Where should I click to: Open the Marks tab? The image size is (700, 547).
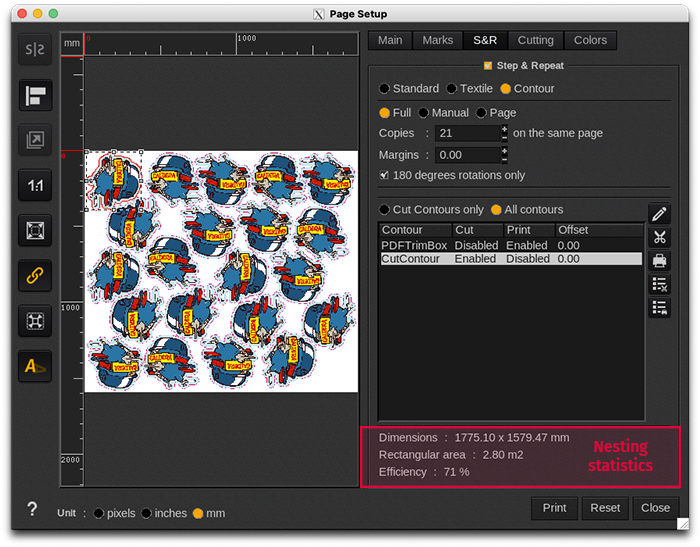tap(438, 40)
